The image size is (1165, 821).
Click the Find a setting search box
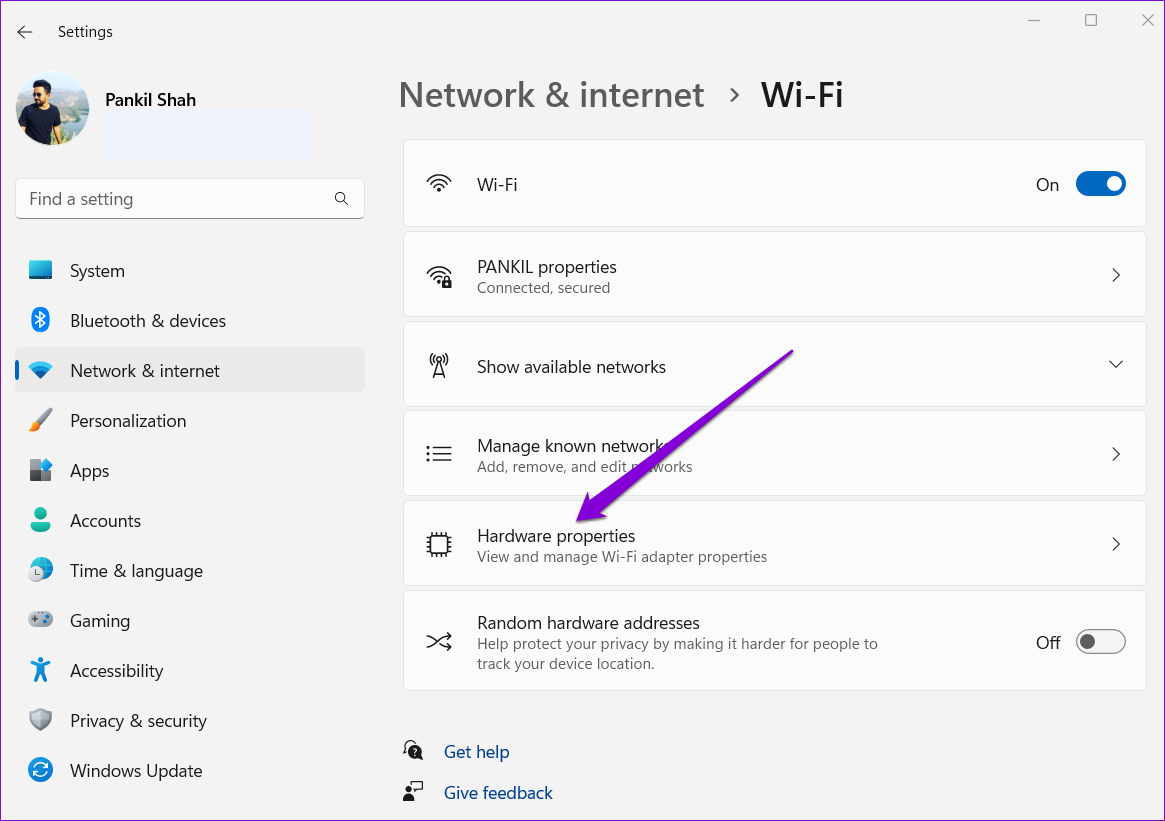(180, 199)
